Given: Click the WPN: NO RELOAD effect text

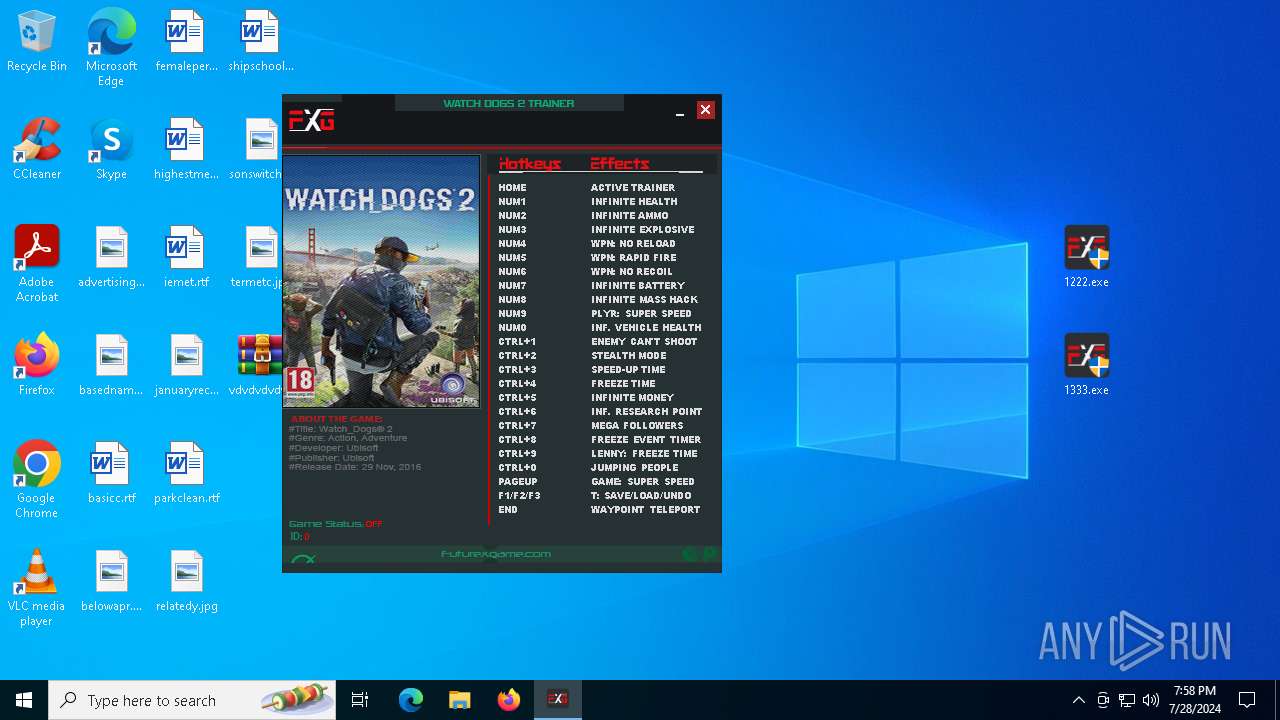Looking at the screenshot, I should click(633, 244).
